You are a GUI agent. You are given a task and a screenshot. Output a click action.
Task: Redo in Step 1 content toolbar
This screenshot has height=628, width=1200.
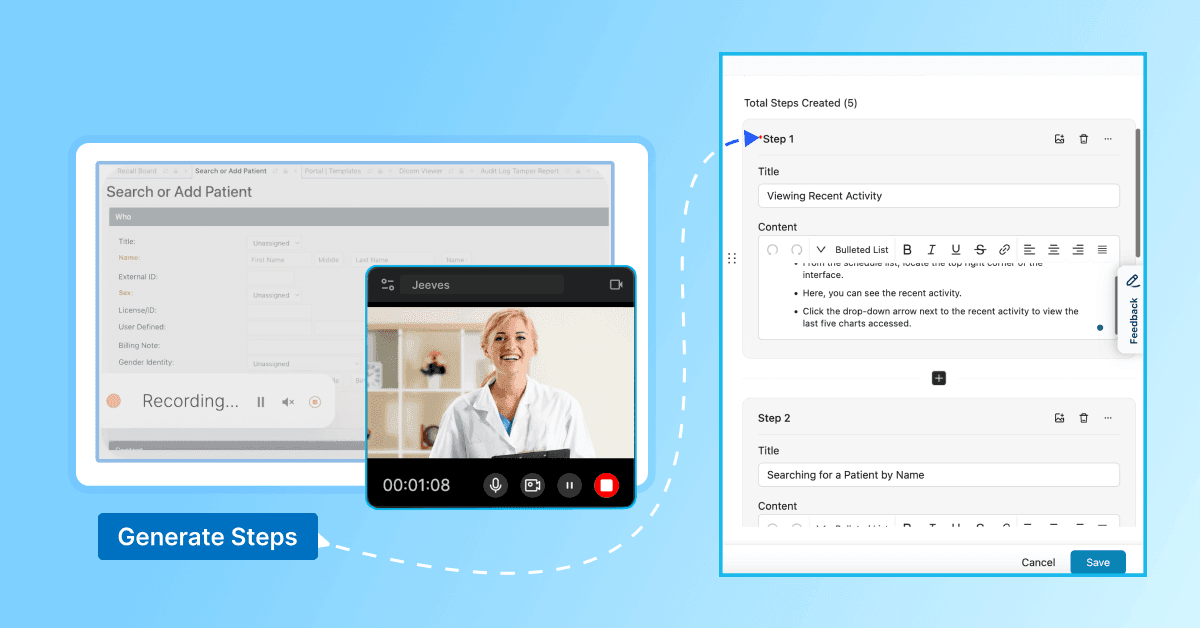click(x=797, y=249)
